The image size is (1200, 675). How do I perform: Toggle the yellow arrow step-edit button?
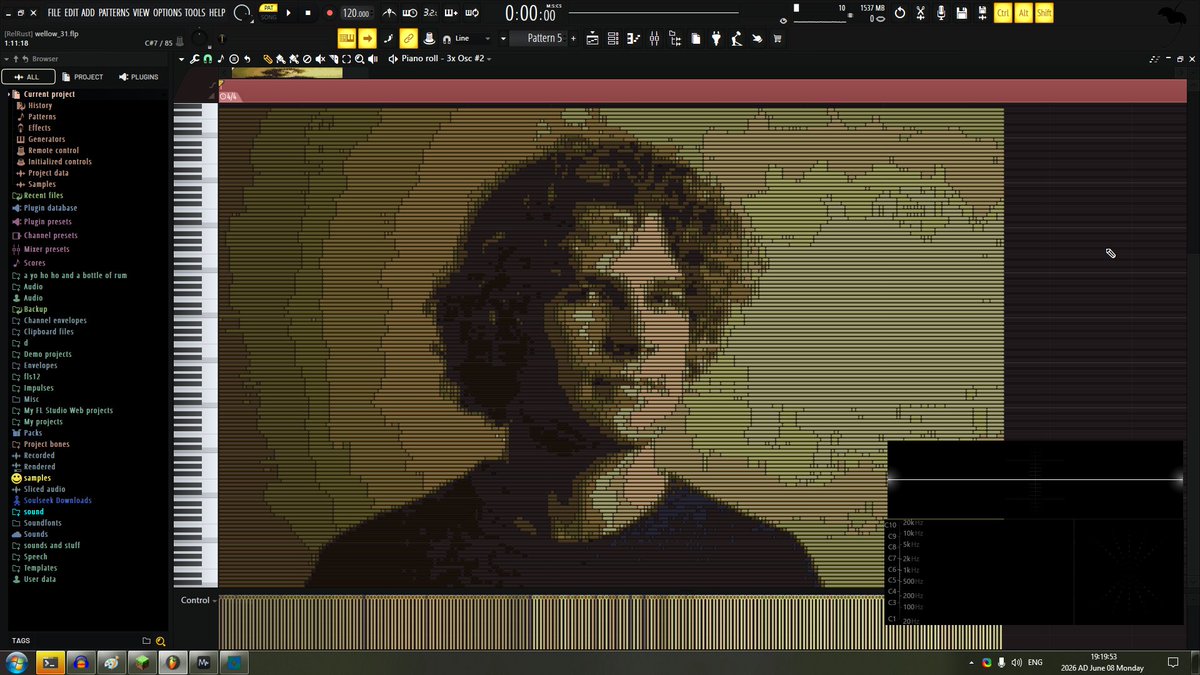pos(367,38)
